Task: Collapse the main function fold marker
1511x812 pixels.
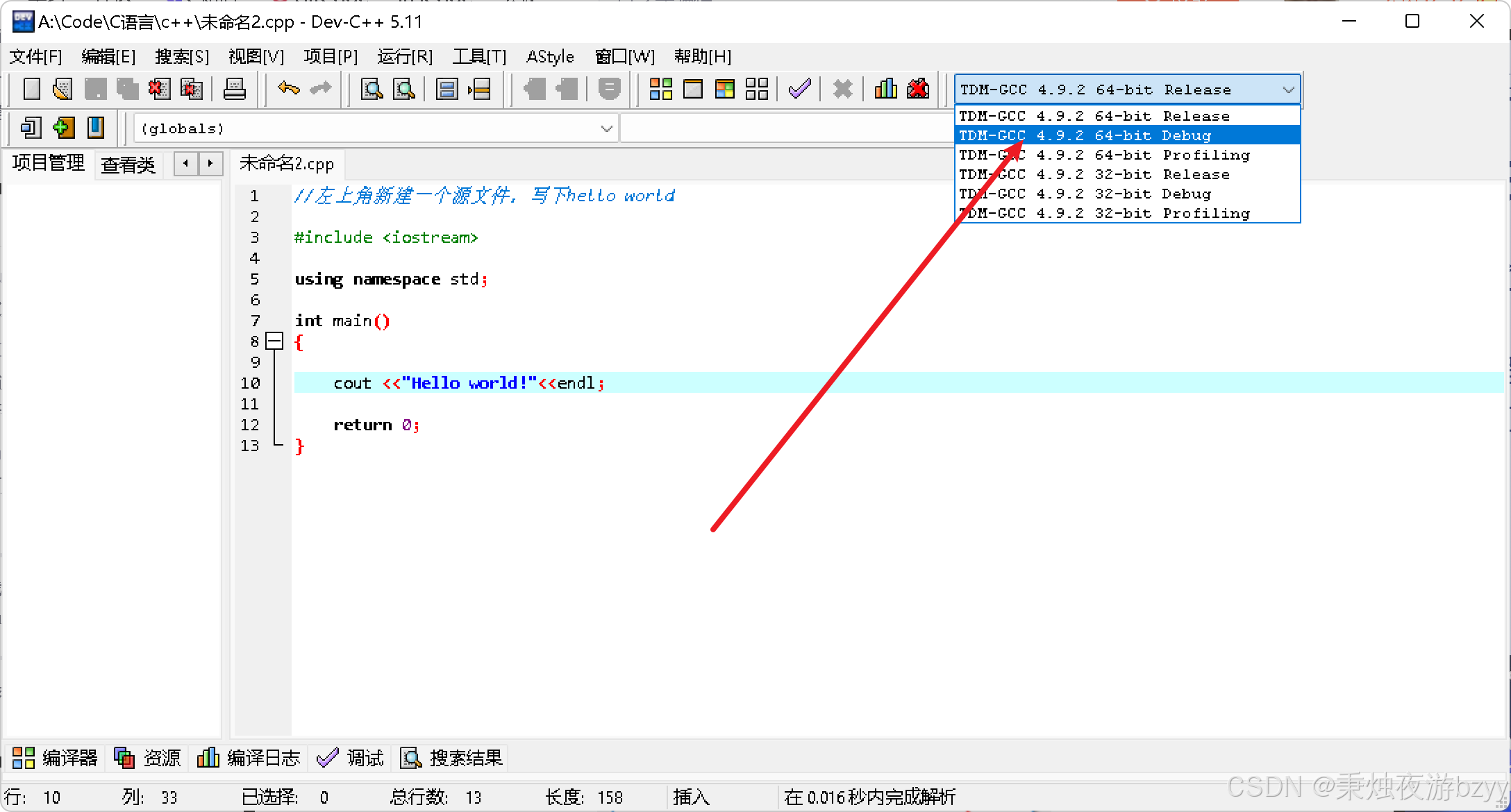Action: pos(275,341)
